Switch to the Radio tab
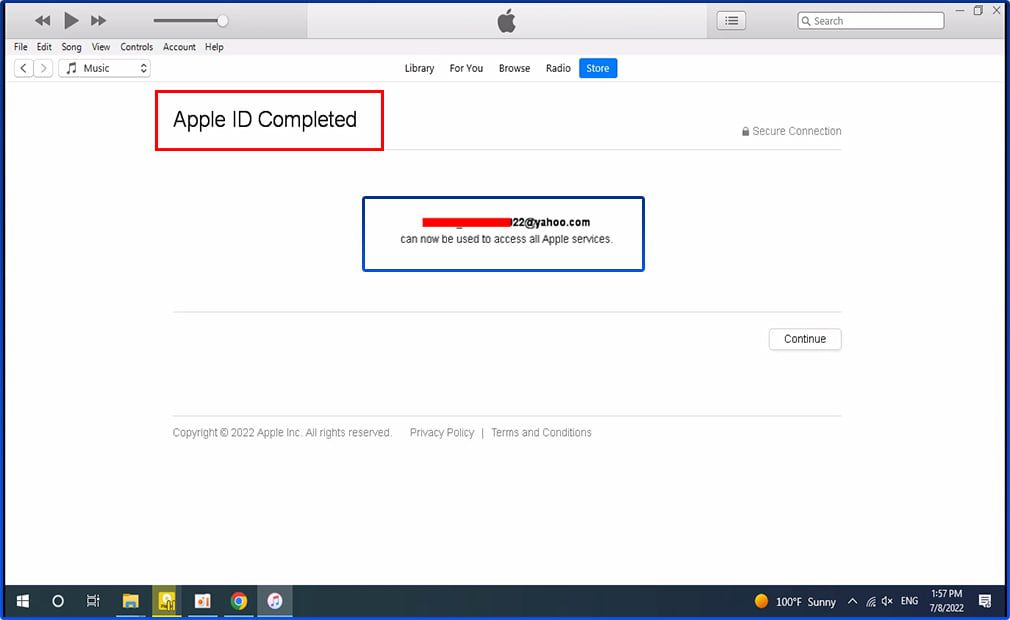 558,68
